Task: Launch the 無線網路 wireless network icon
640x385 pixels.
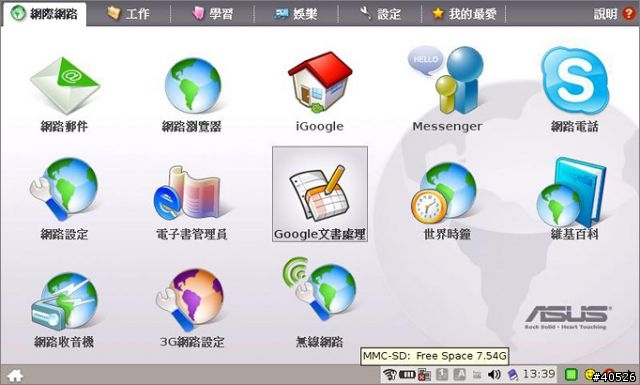Action: pyautogui.click(x=320, y=302)
